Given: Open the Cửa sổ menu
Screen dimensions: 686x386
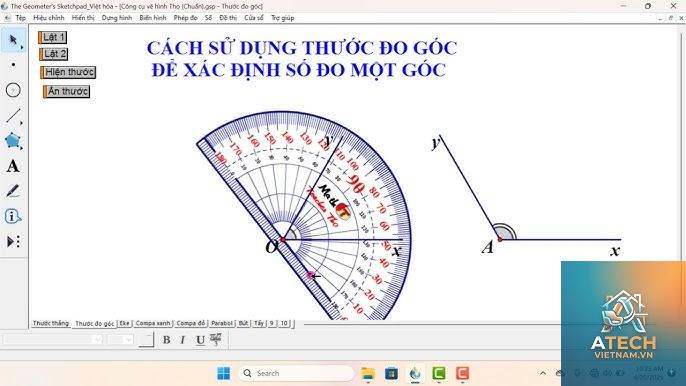Looking at the screenshot, I should 254,18.
